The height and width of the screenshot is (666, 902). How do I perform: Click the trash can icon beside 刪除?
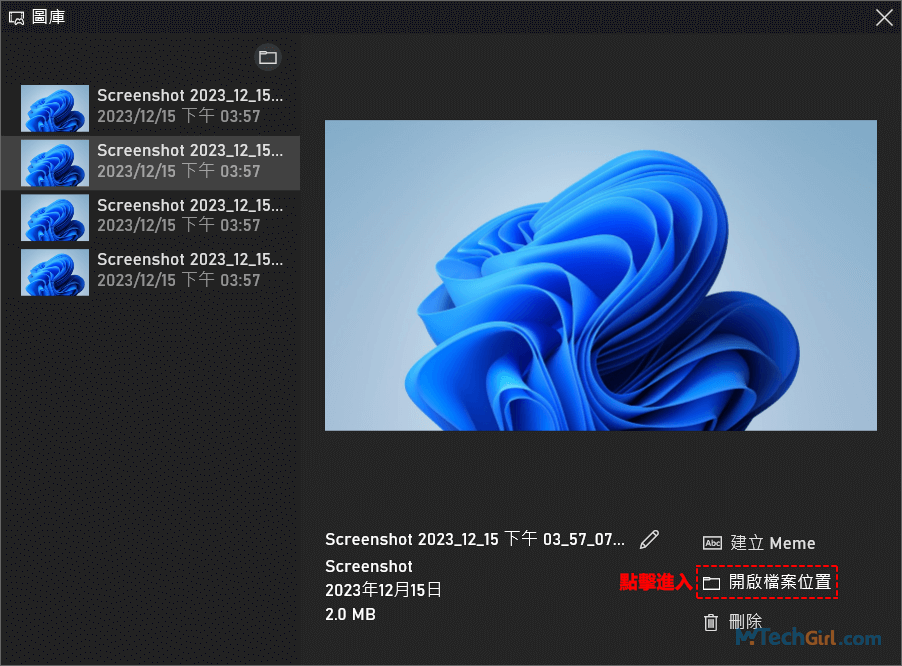tap(711, 622)
